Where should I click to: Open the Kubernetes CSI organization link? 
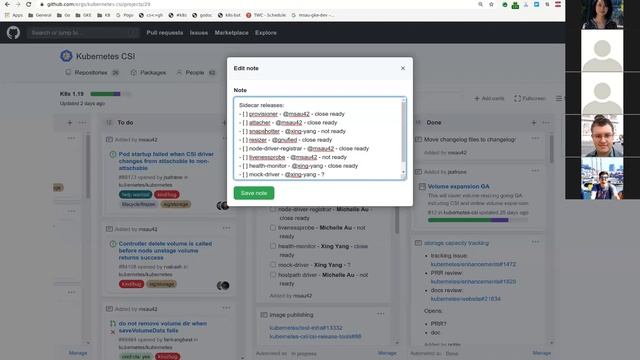[105, 56]
